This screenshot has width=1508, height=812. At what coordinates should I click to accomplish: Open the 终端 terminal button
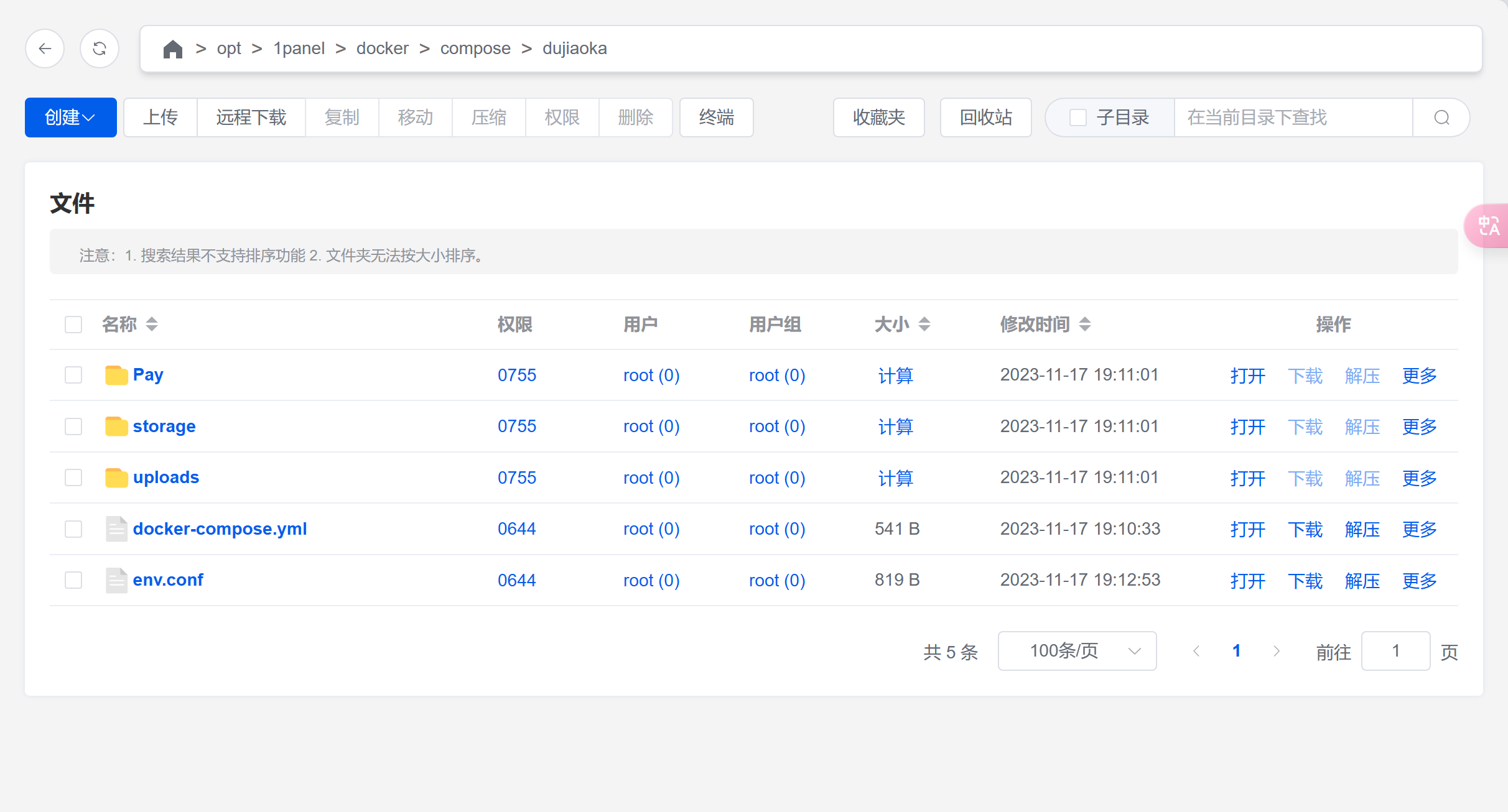pos(716,118)
